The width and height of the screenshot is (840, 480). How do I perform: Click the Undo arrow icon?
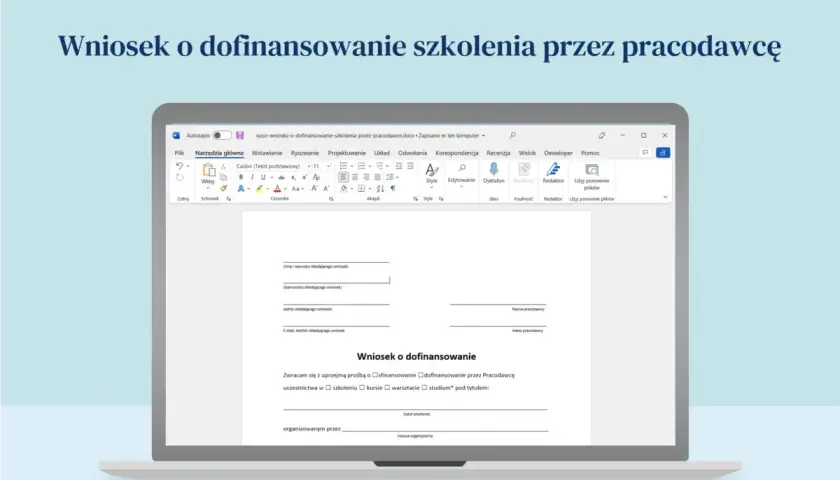(x=179, y=166)
